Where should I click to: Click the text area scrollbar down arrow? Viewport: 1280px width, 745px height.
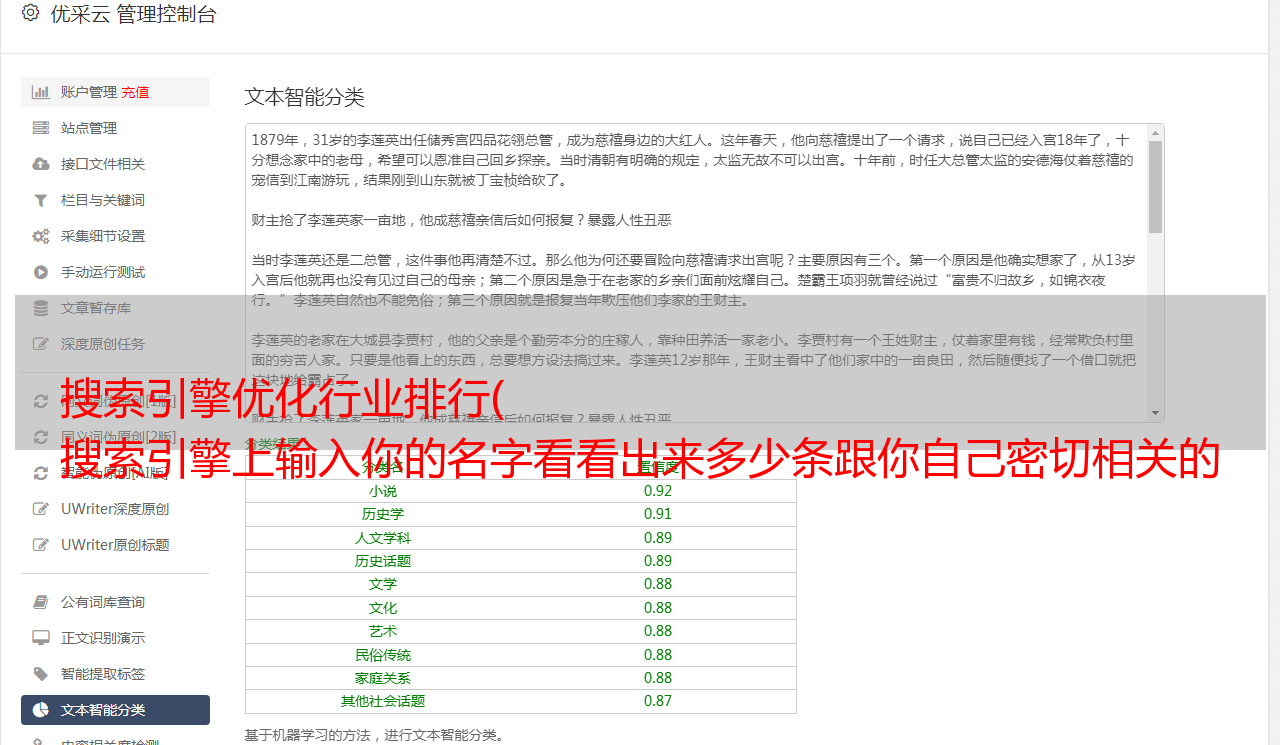coord(1156,413)
